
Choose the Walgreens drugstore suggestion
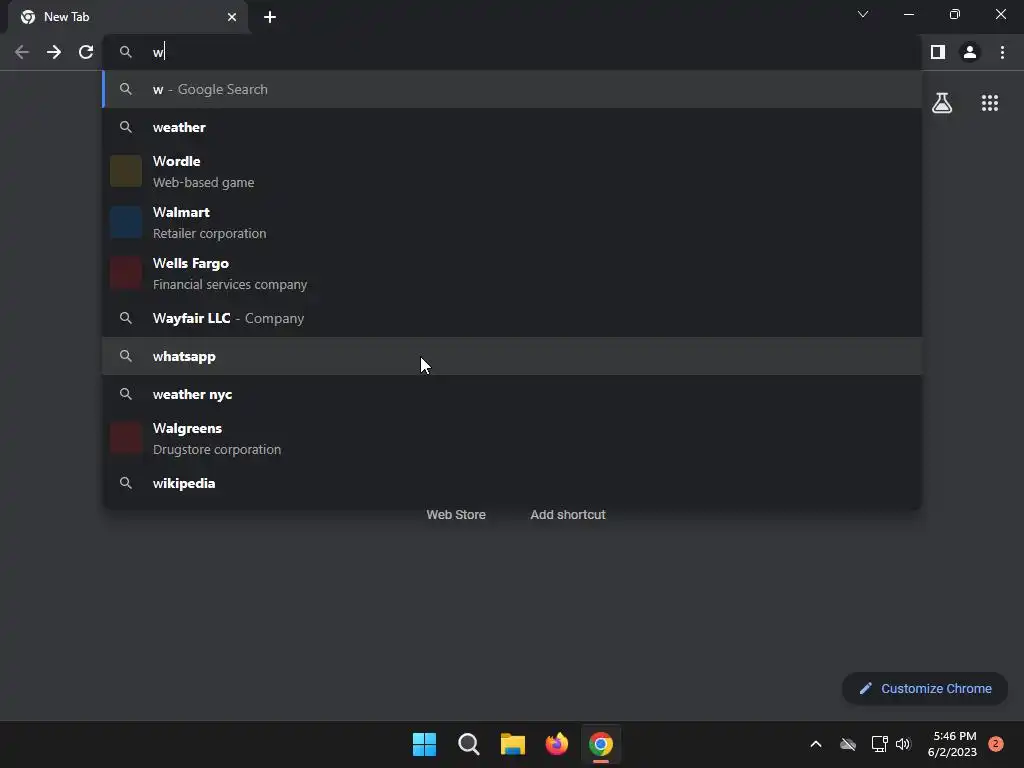coord(512,438)
